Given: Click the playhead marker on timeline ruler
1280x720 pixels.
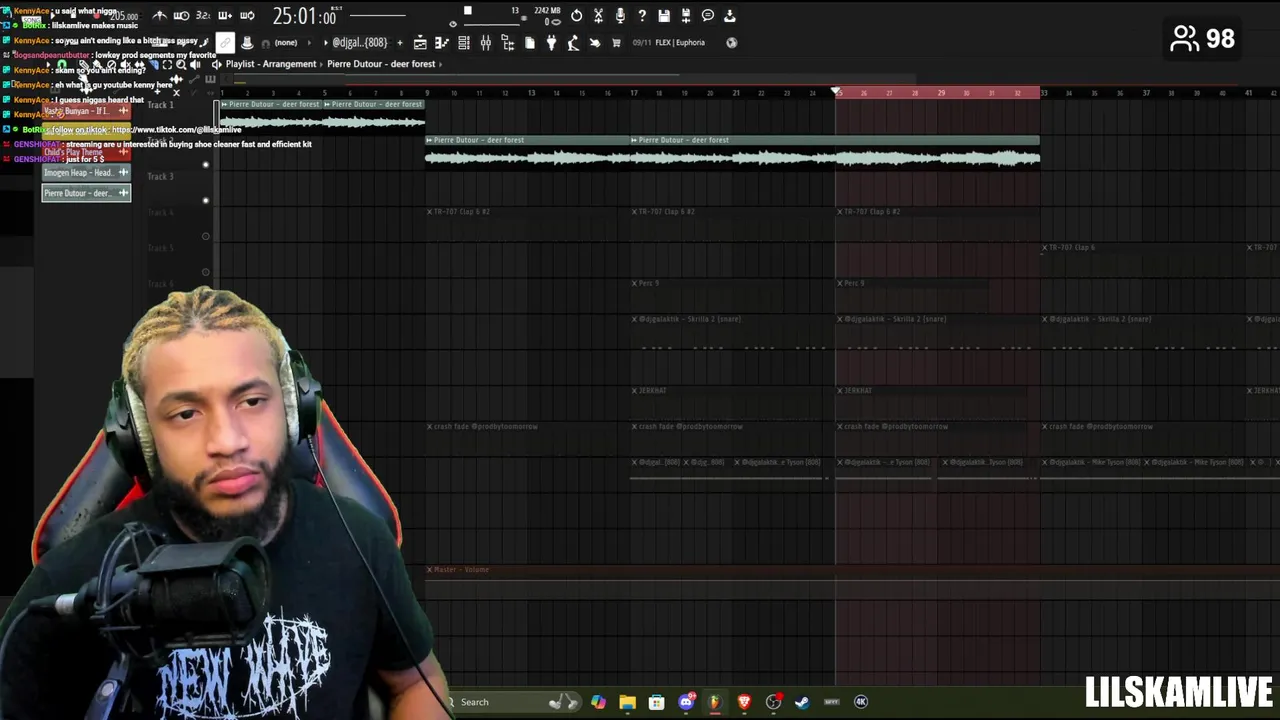Looking at the screenshot, I should pos(837,92).
